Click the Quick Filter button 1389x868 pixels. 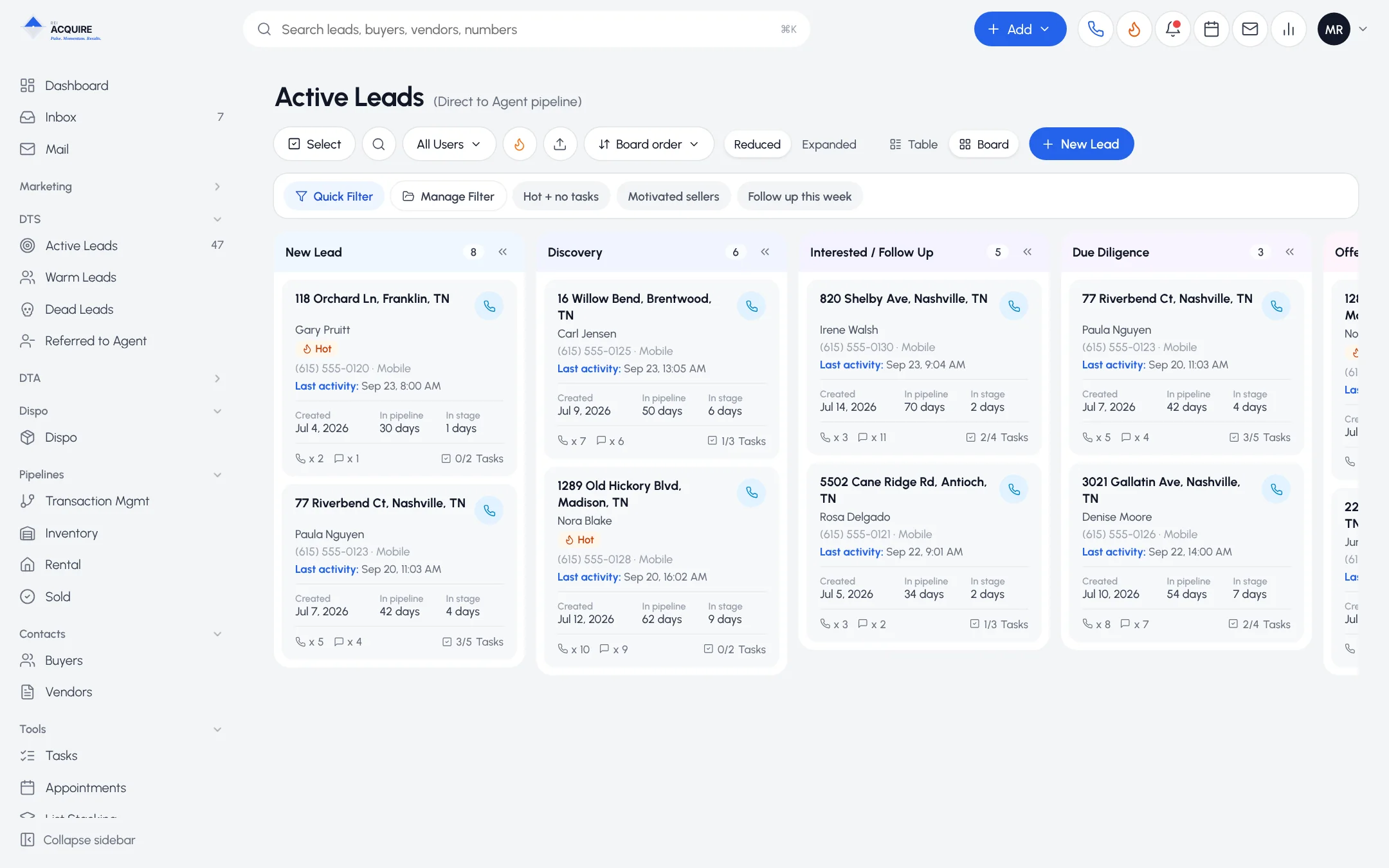coord(334,196)
